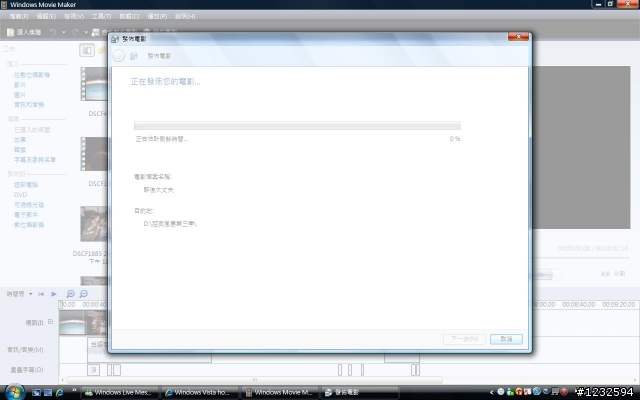Expand the quick launch chevron
This screenshot has height=400, width=640.
74,391
